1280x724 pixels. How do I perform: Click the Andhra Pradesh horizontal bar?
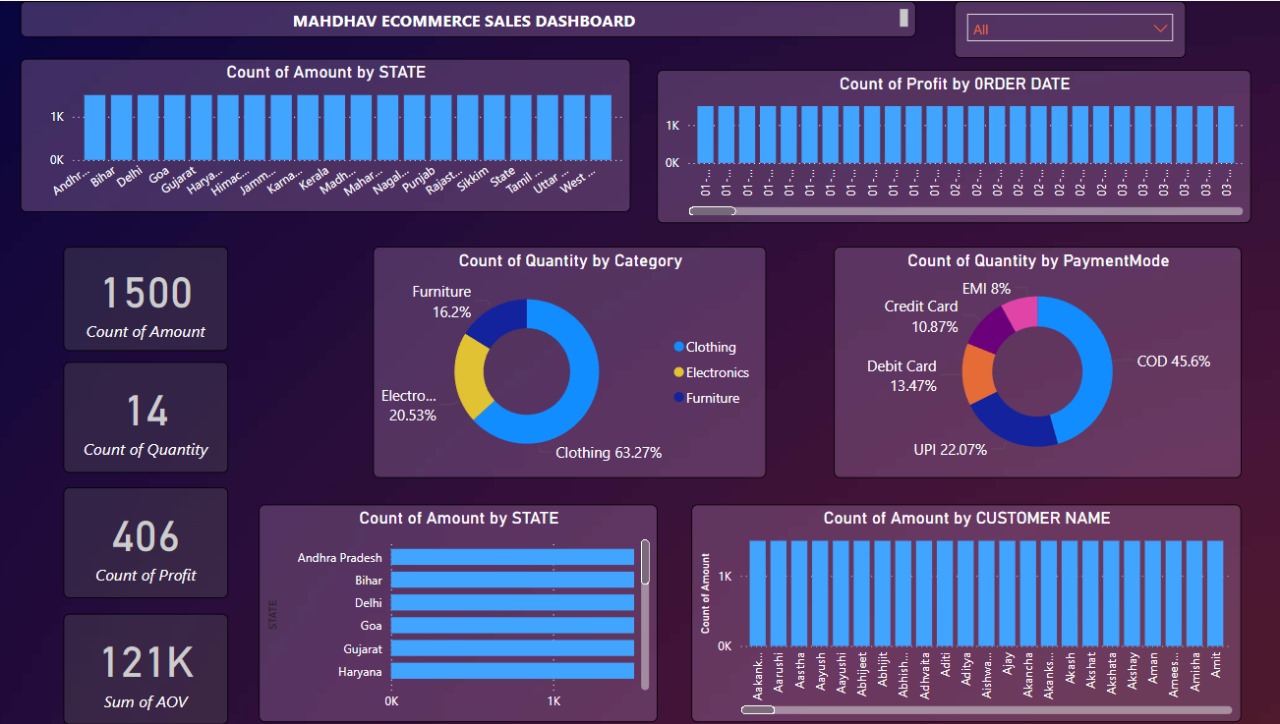pos(512,557)
